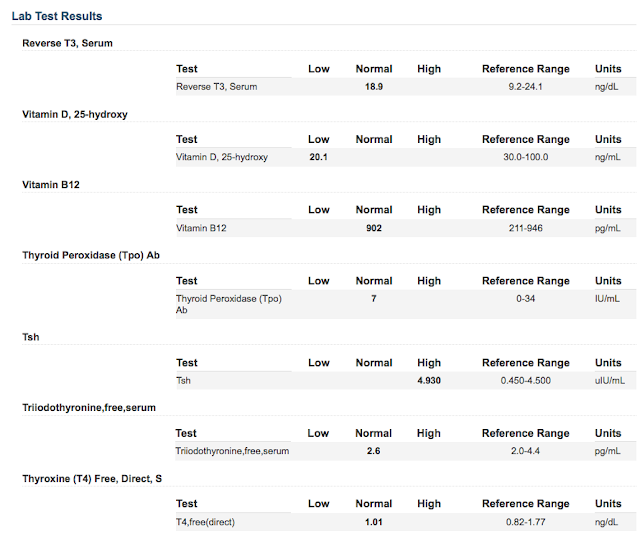
Task: Click the low Vitamin D value 20.1
Action: (318, 157)
